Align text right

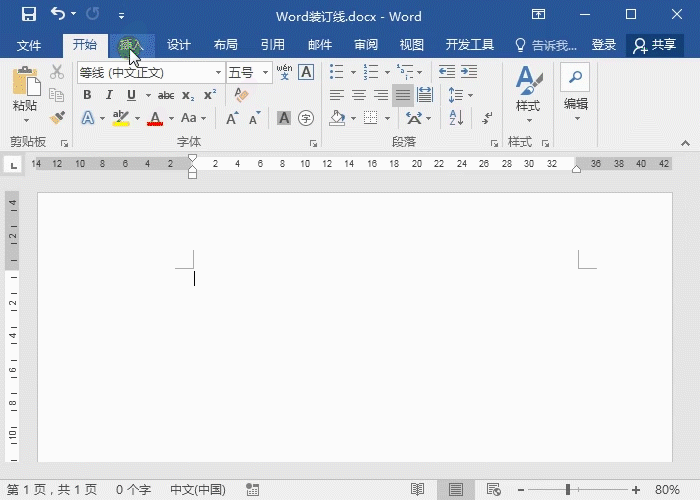pyautogui.click(x=381, y=95)
